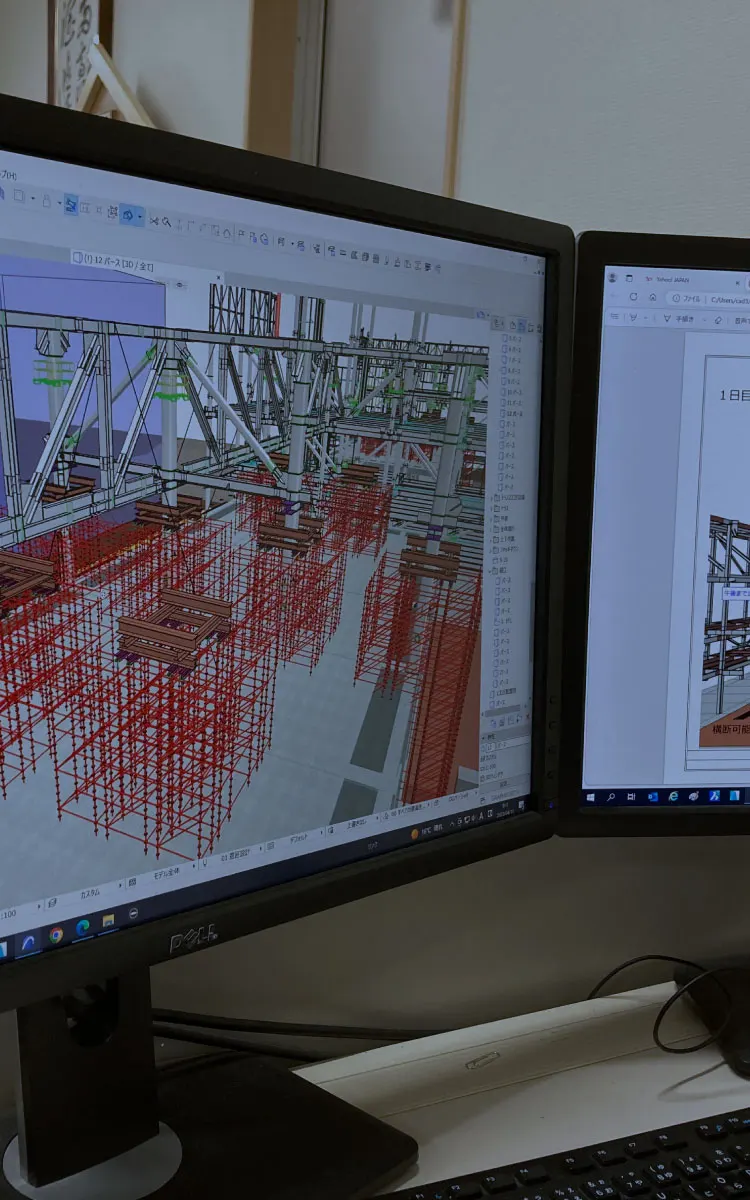
Task: Expand dropdown arrow beside 3D view icon
Action: pyautogui.click(x=141, y=216)
